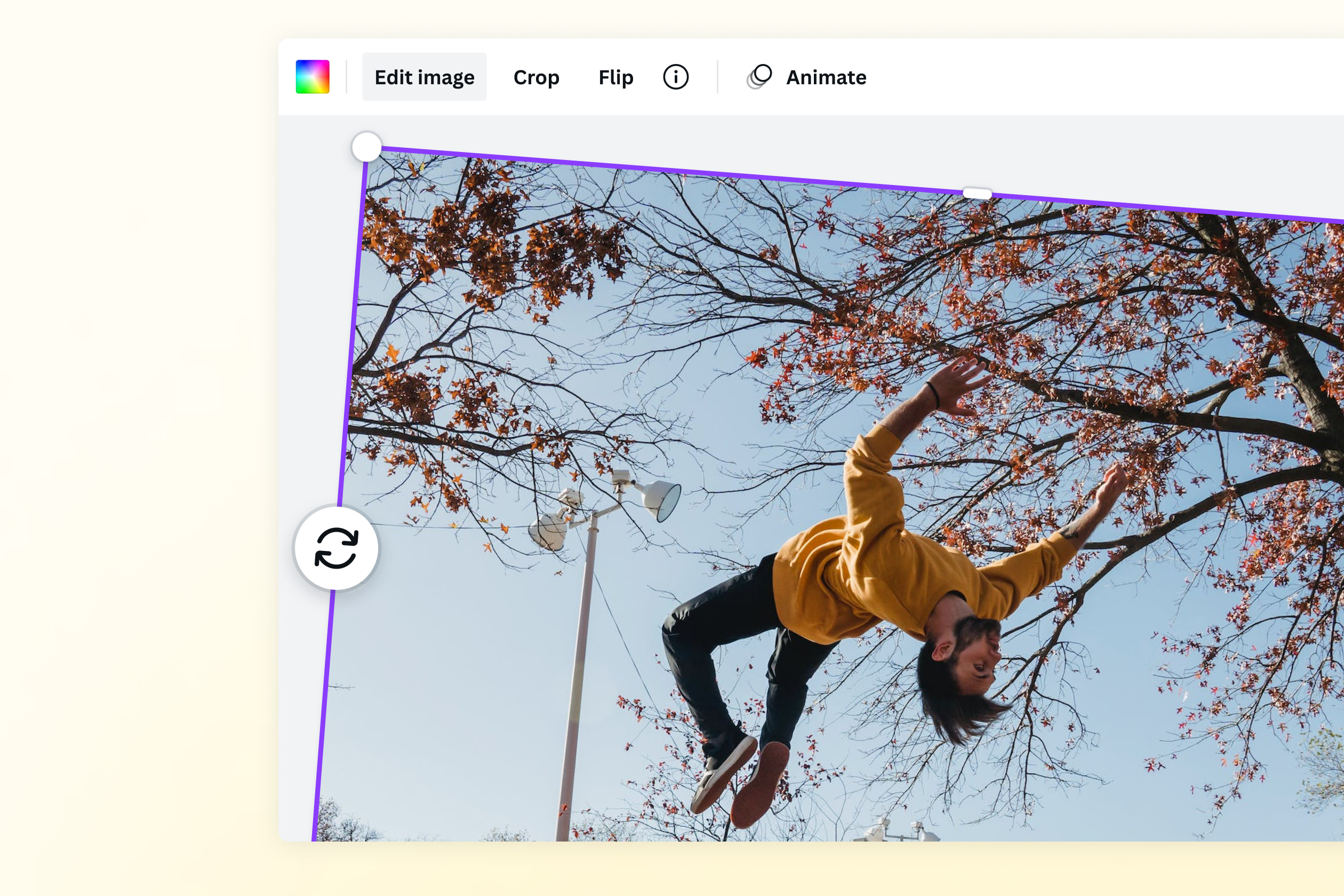Click the Animate button

[x=807, y=77]
